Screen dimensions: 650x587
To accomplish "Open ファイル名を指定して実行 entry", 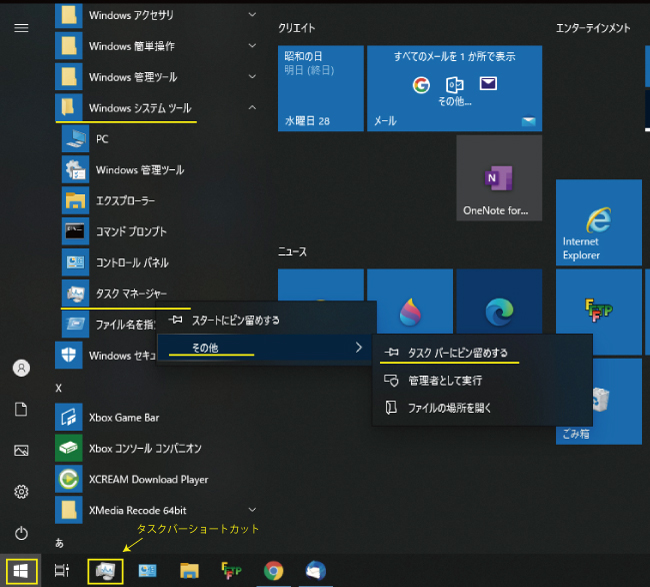I will point(109,325).
